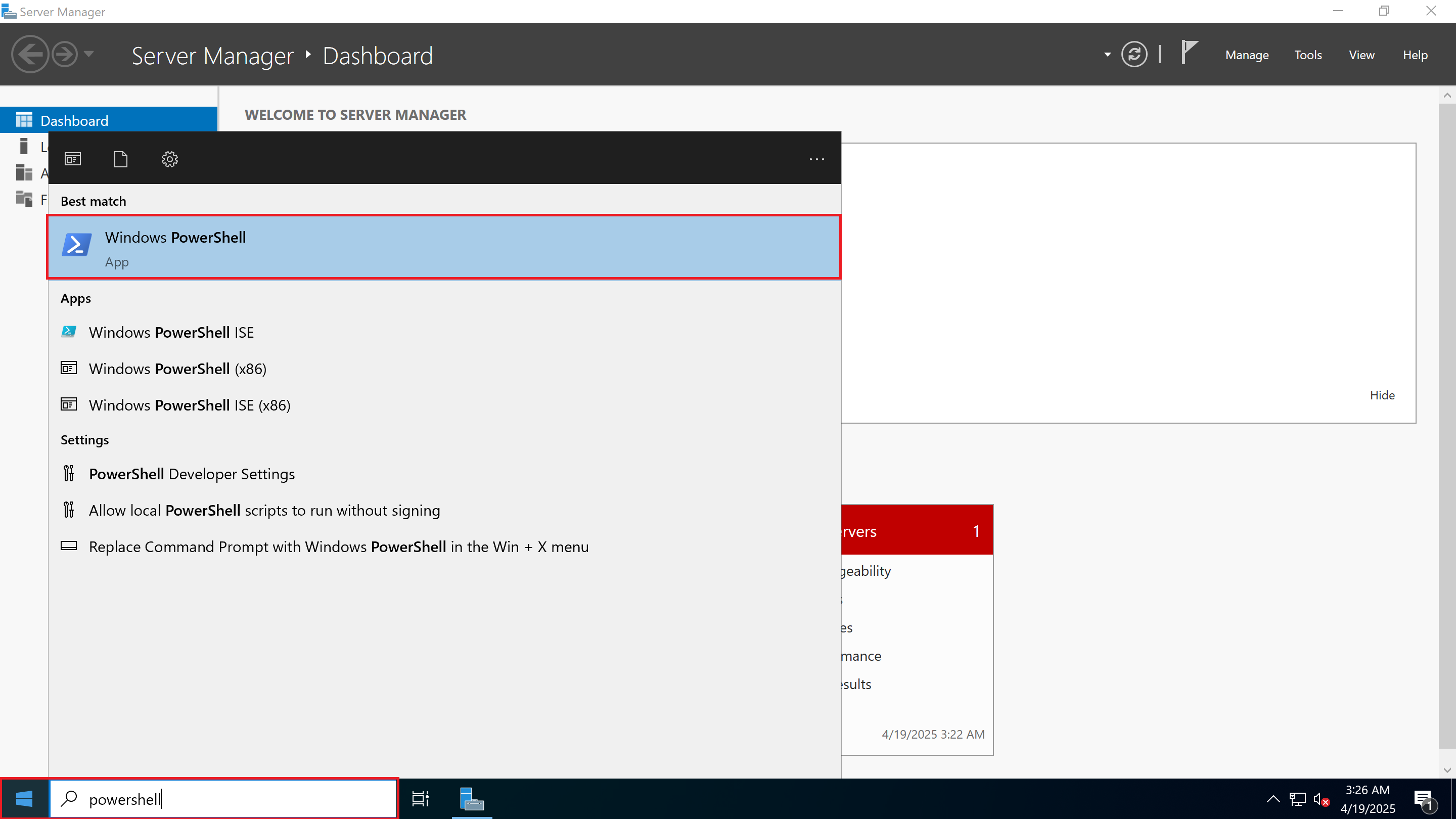This screenshot has width=1456, height=819.
Task: Open Windows PowerShell best match result
Action: click(444, 247)
